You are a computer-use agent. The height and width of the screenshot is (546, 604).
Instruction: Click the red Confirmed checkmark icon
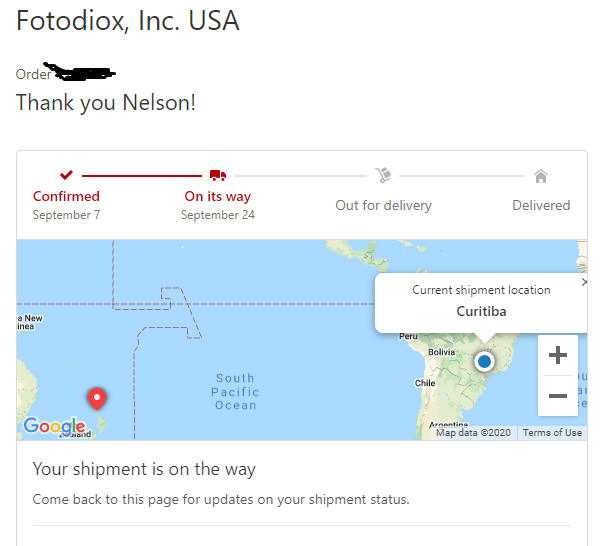coord(66,175)
